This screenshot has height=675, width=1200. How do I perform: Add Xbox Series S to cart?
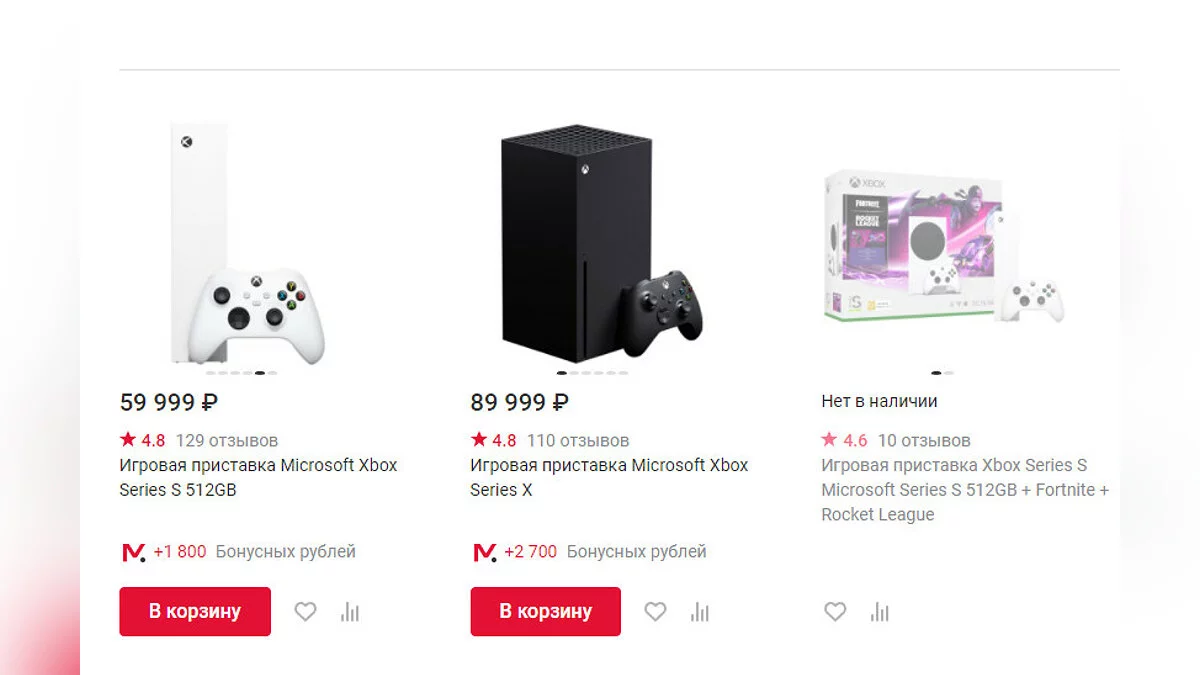[195, 611]
